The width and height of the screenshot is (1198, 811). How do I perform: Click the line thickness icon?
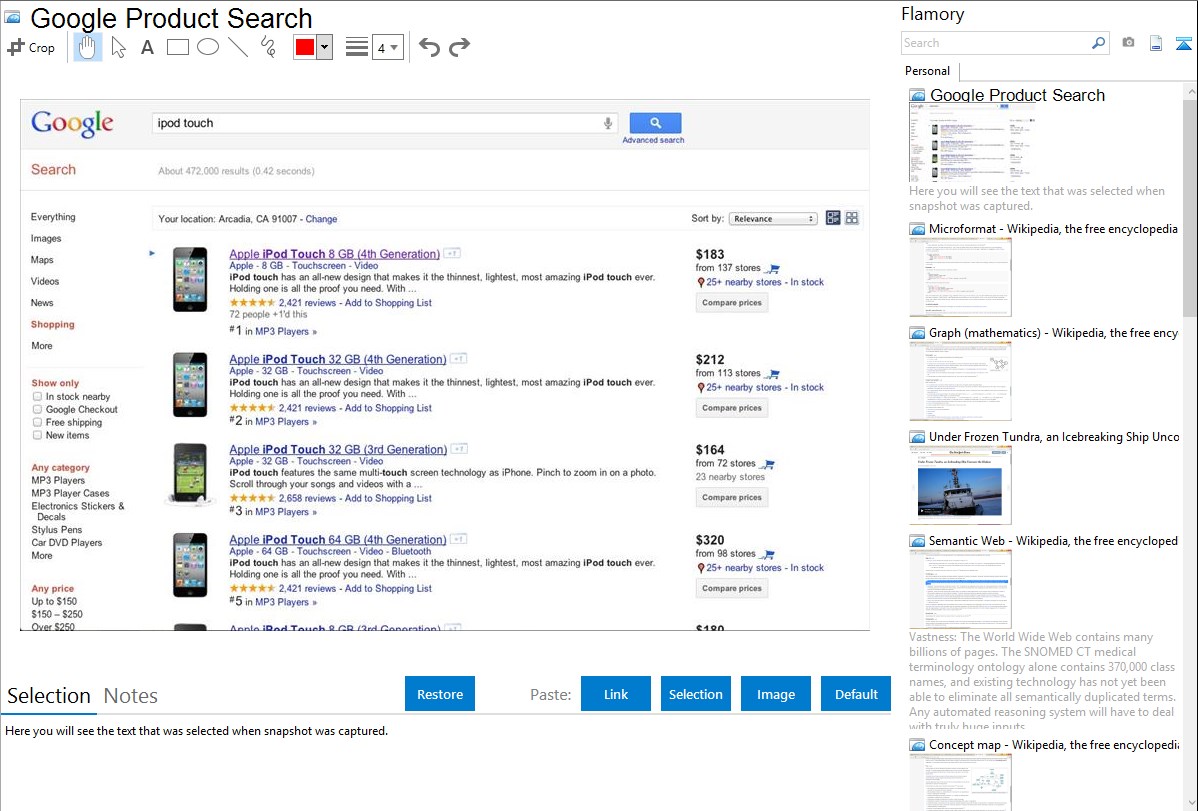coord(357,47)
